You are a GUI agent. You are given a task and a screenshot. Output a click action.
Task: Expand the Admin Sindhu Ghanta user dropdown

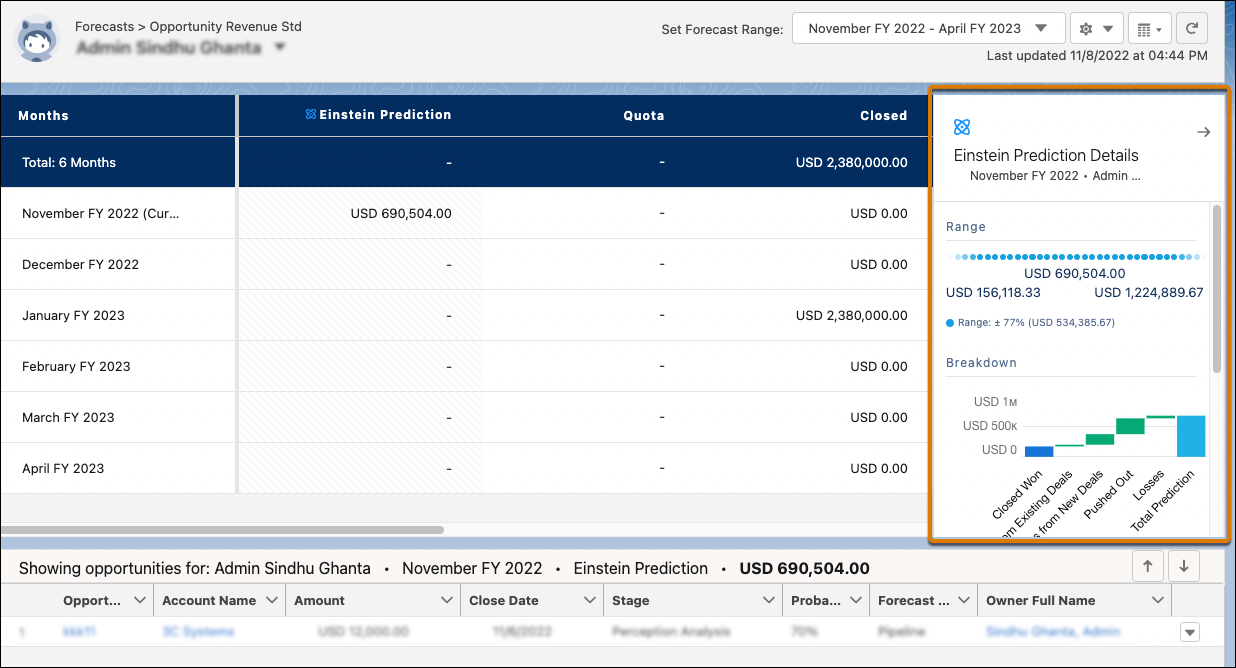click(x=280, y=47)
